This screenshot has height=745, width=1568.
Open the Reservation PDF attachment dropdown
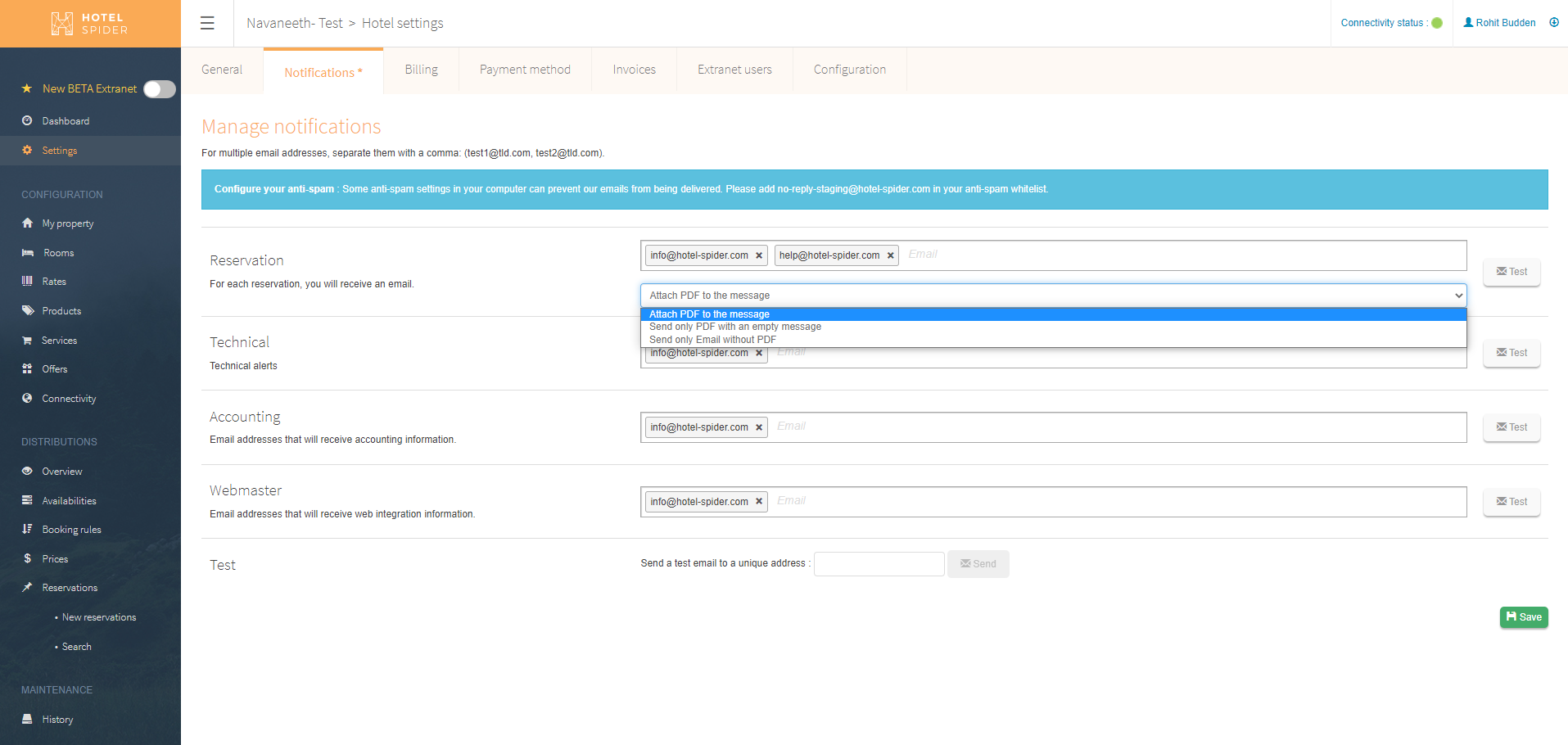[1053, 295]
